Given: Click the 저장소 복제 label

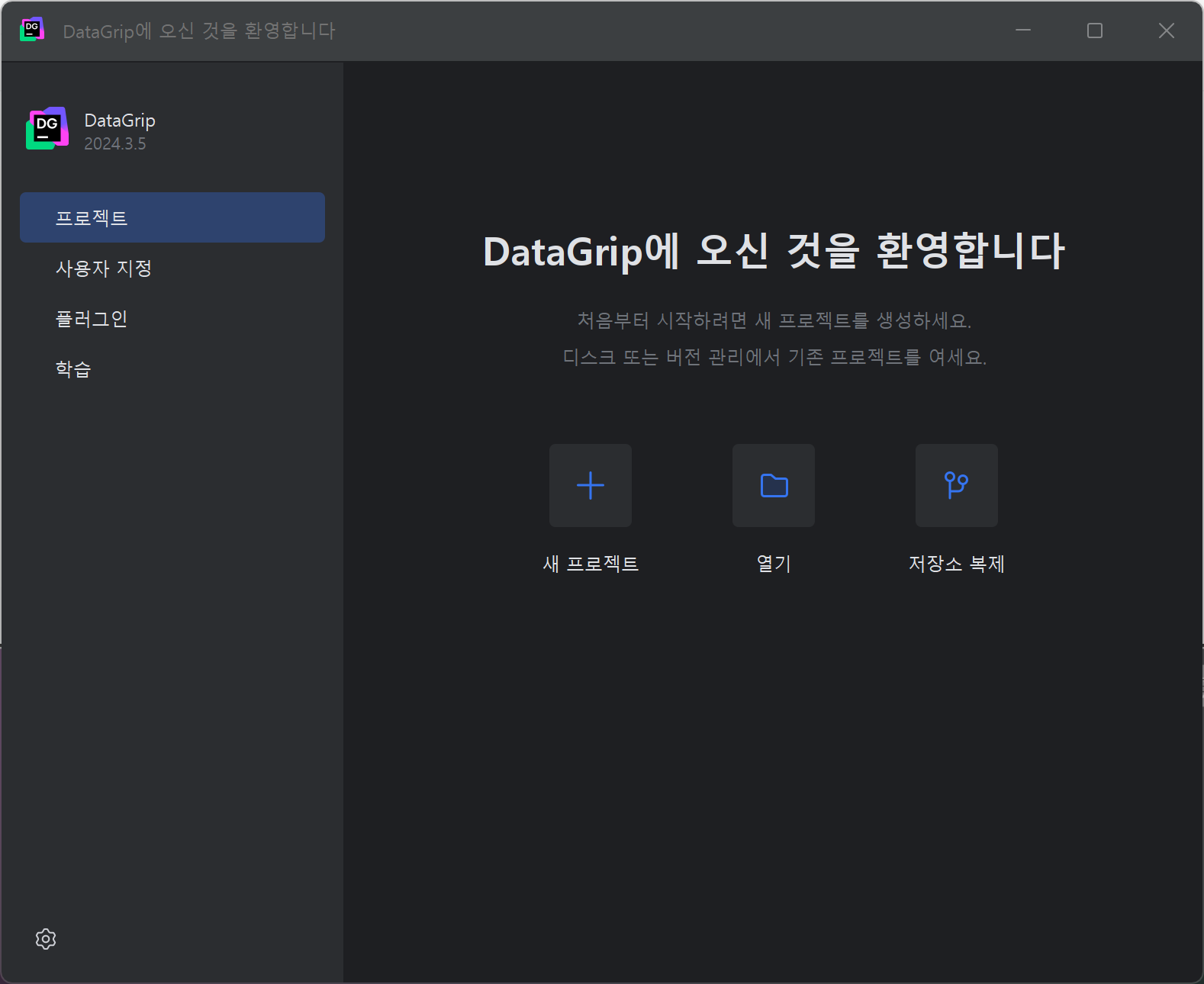Looking at the screenshot, I should coord(957,564).
